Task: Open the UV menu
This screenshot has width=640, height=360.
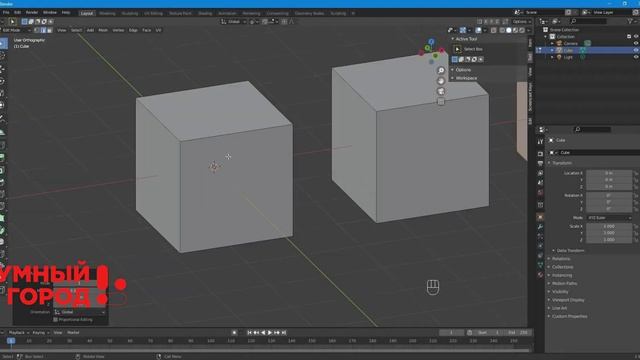Action: (x=158, y=30)
